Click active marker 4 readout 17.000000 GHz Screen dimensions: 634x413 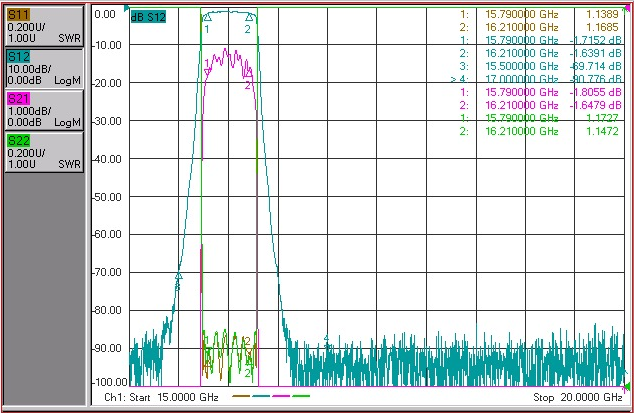(x=522, y=79)
